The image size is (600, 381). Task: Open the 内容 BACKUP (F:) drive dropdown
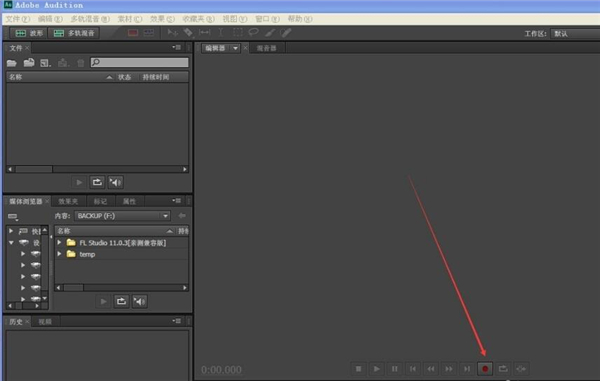click(122, 216)
